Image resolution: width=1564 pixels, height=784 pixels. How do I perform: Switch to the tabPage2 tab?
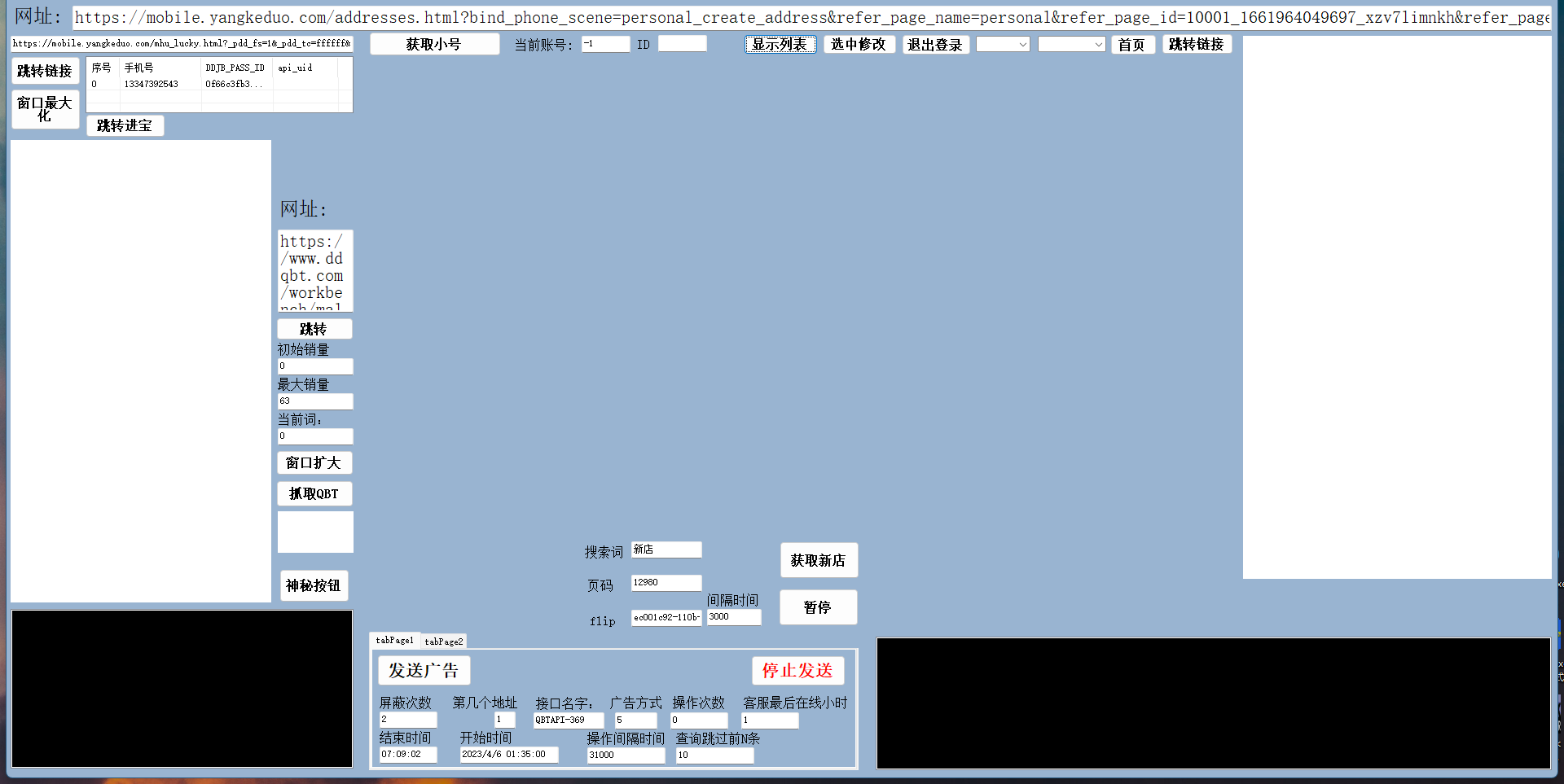[x=444, y=642]
